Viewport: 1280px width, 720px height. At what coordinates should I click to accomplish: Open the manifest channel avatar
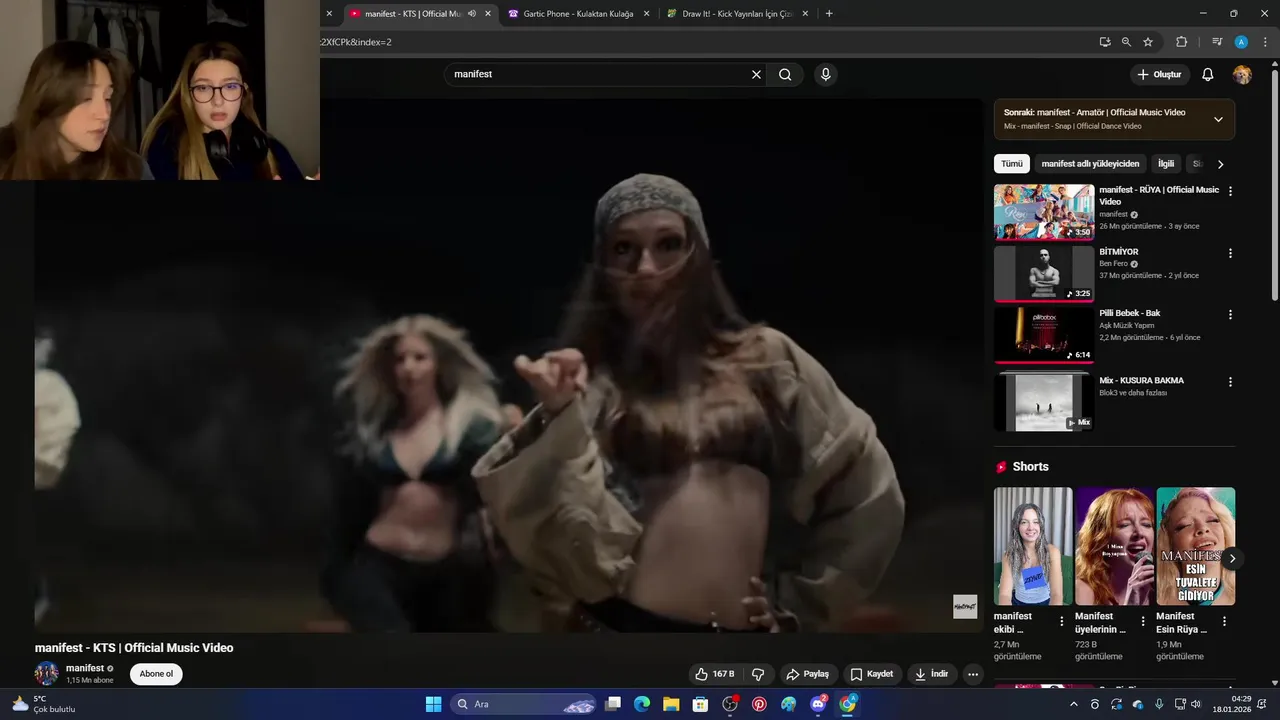47,673
